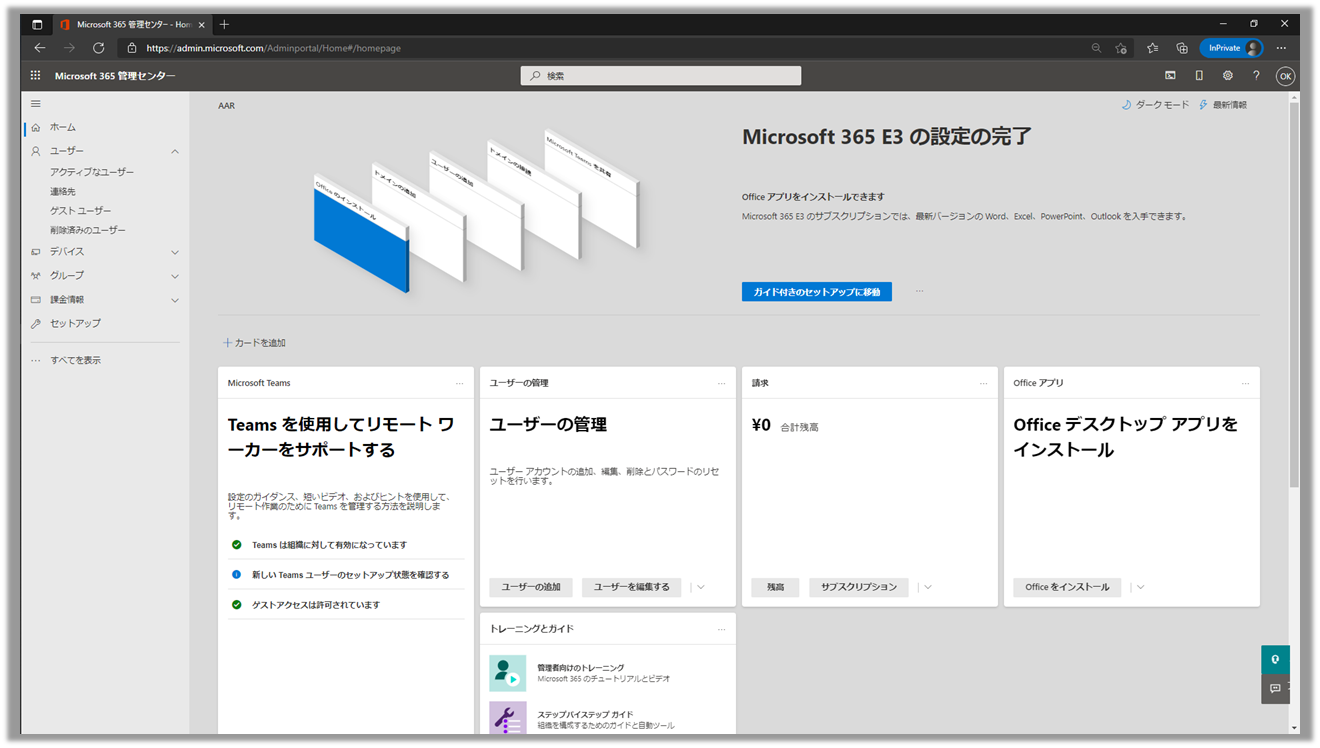Viewport: 1320px width, 748px height.
Task: Open more options on トレーニングとガイド card
Action: tap(722, 629)
